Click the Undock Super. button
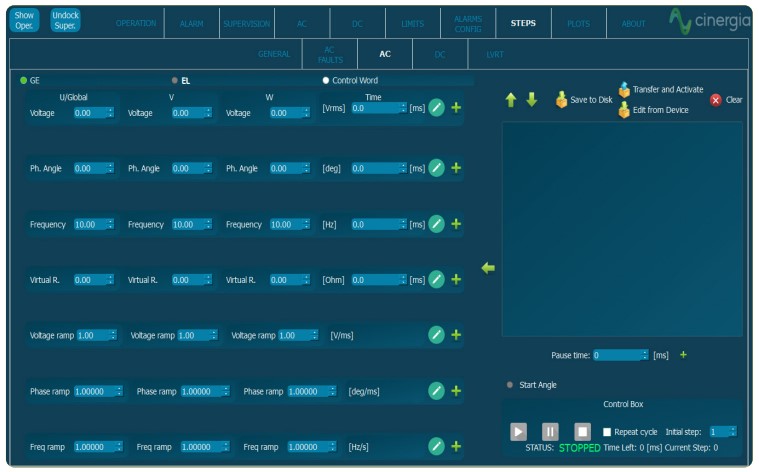Viewport: 759px width, 472px height. click(65, 20)
